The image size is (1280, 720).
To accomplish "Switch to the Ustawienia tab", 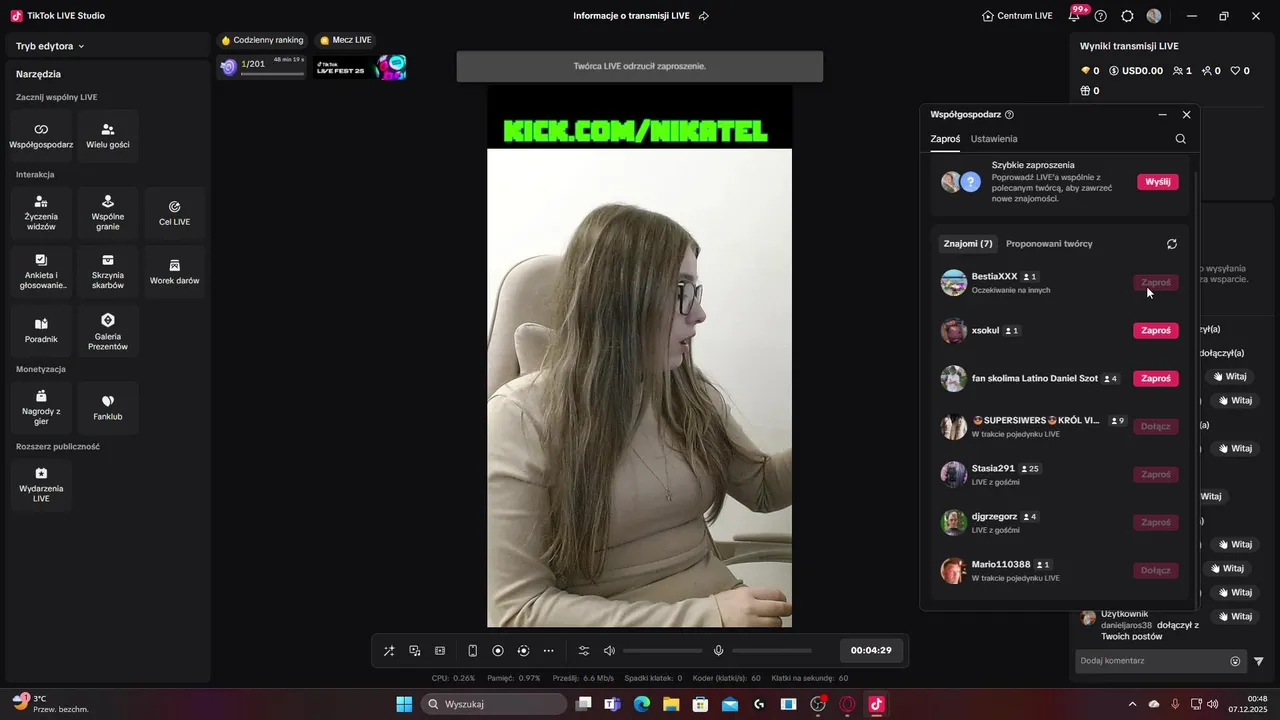I will click(x=994, y=139).
